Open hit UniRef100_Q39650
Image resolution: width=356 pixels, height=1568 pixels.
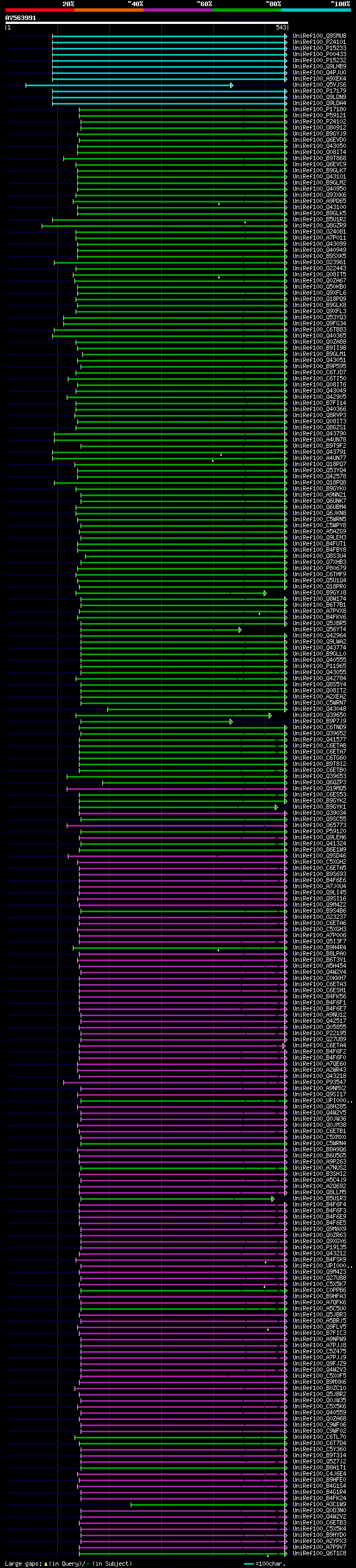point(319,715)
